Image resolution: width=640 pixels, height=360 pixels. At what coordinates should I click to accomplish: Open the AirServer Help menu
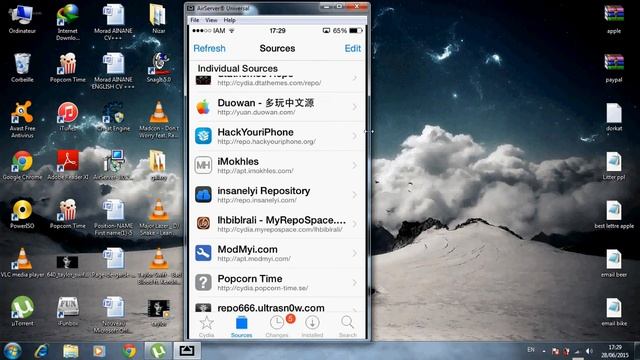pyautogui.click(x=229, y=20)
